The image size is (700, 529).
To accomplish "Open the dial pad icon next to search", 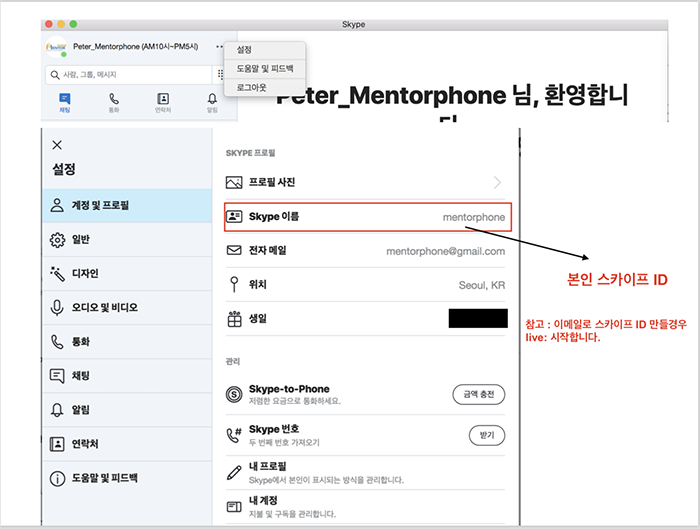I will tap(220, 74).
